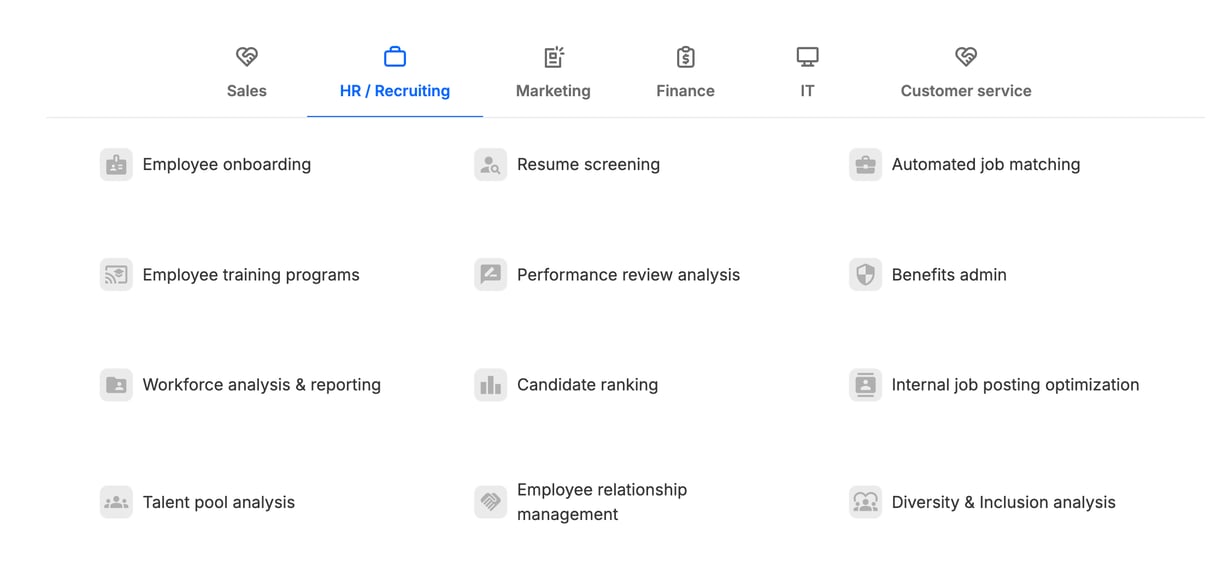Switch to the Sales tab
The width and height of the screenshot is (1224, 584).
[247, 73]
